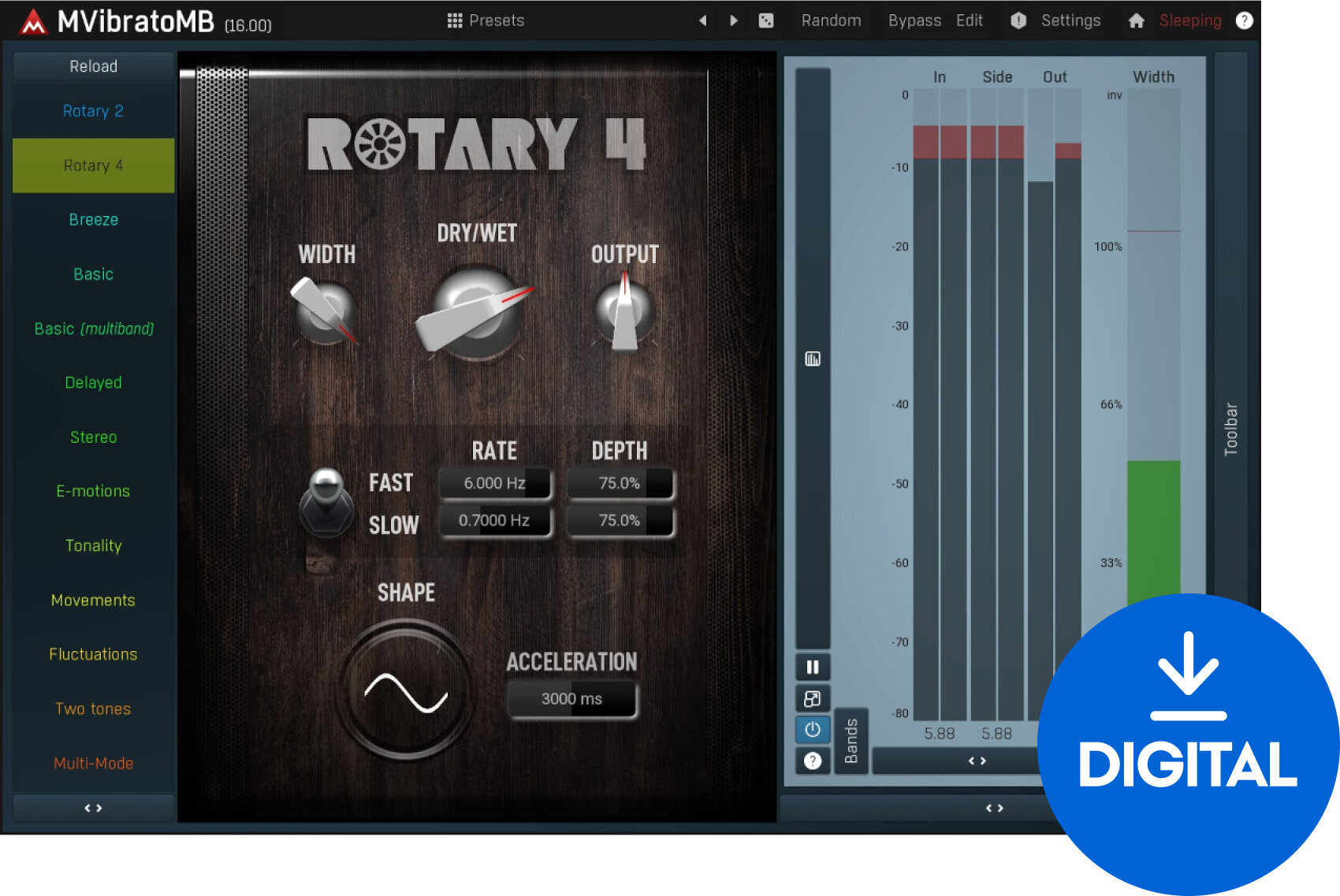Open the Presets browser grid icon
This screenshot has width=1340, height=896.
tap(455, 20)
